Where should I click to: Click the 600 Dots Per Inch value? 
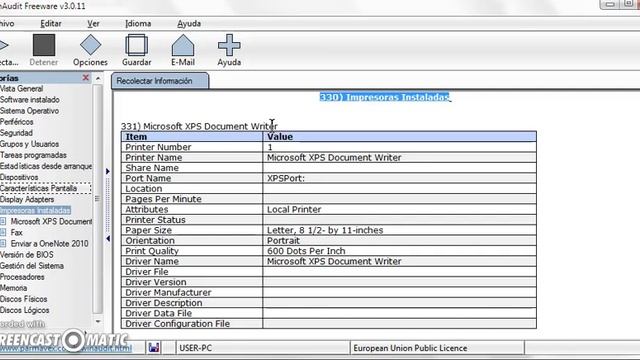306,251
